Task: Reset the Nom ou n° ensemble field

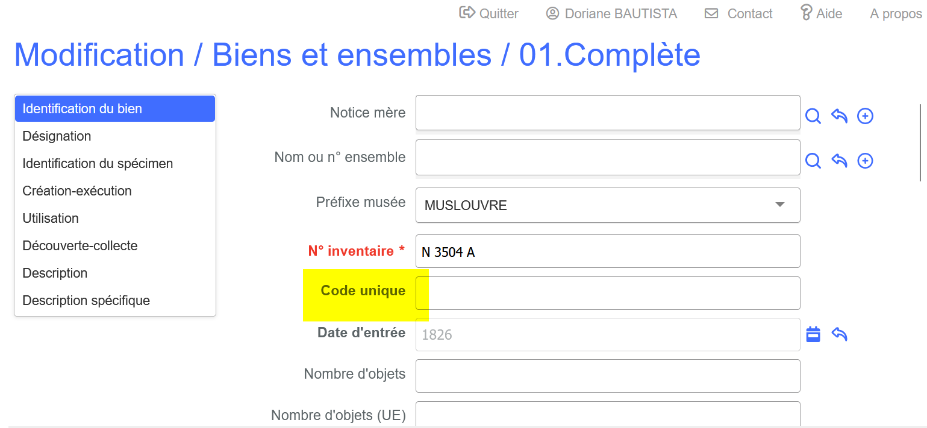Action: click(840, 161)
